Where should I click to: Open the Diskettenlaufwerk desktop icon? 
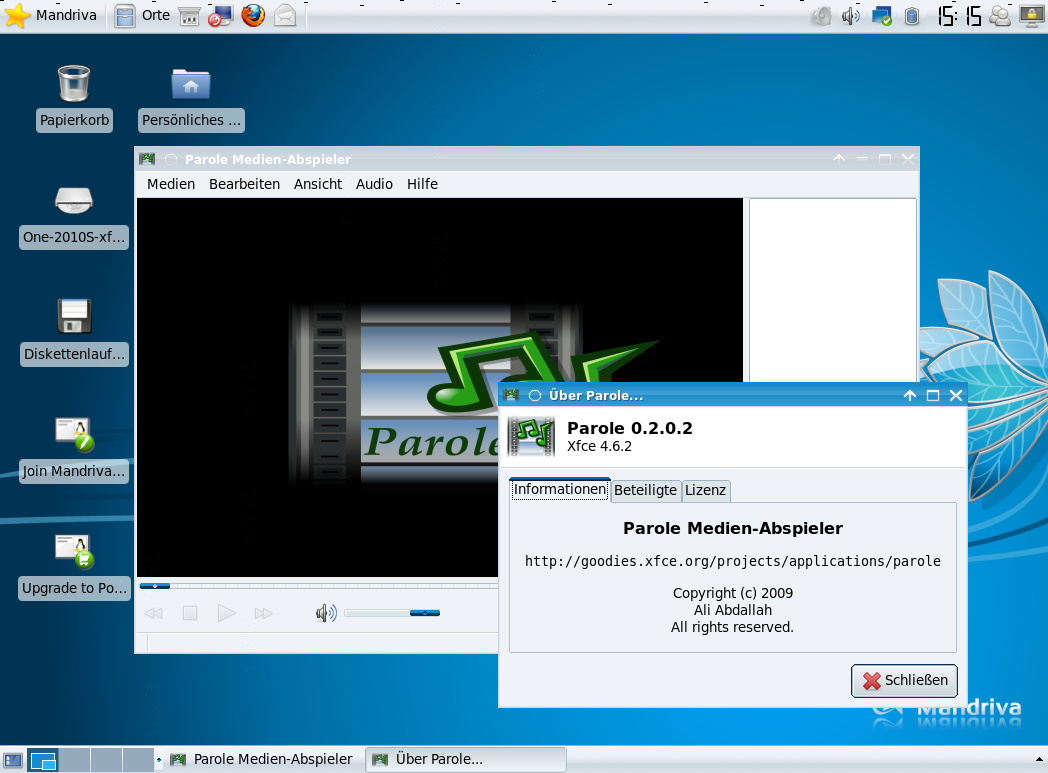(x=73, y=316)
